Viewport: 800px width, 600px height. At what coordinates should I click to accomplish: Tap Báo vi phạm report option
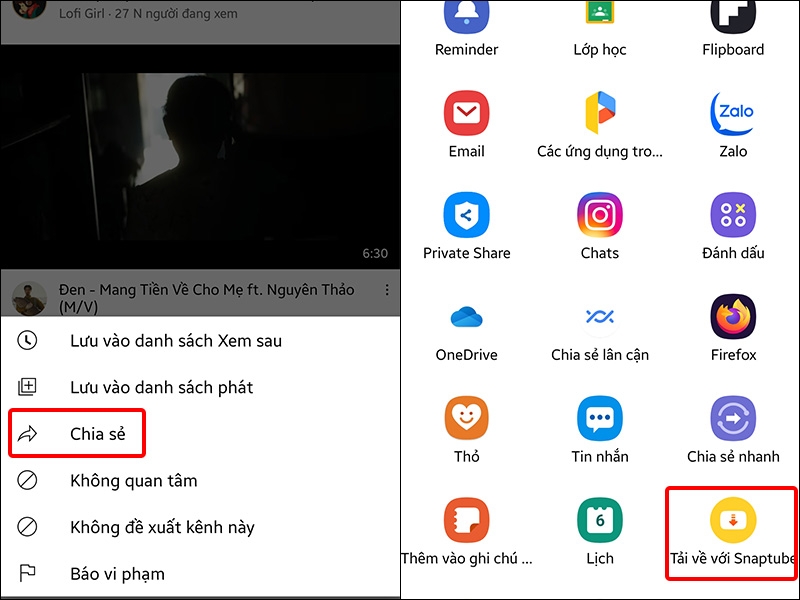pos(200,573)
